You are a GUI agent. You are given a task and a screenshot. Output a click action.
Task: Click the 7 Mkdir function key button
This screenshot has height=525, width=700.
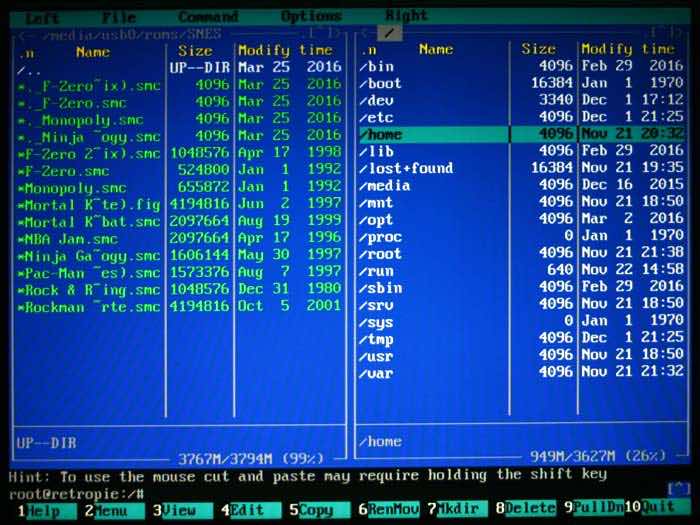coord(457,508)
